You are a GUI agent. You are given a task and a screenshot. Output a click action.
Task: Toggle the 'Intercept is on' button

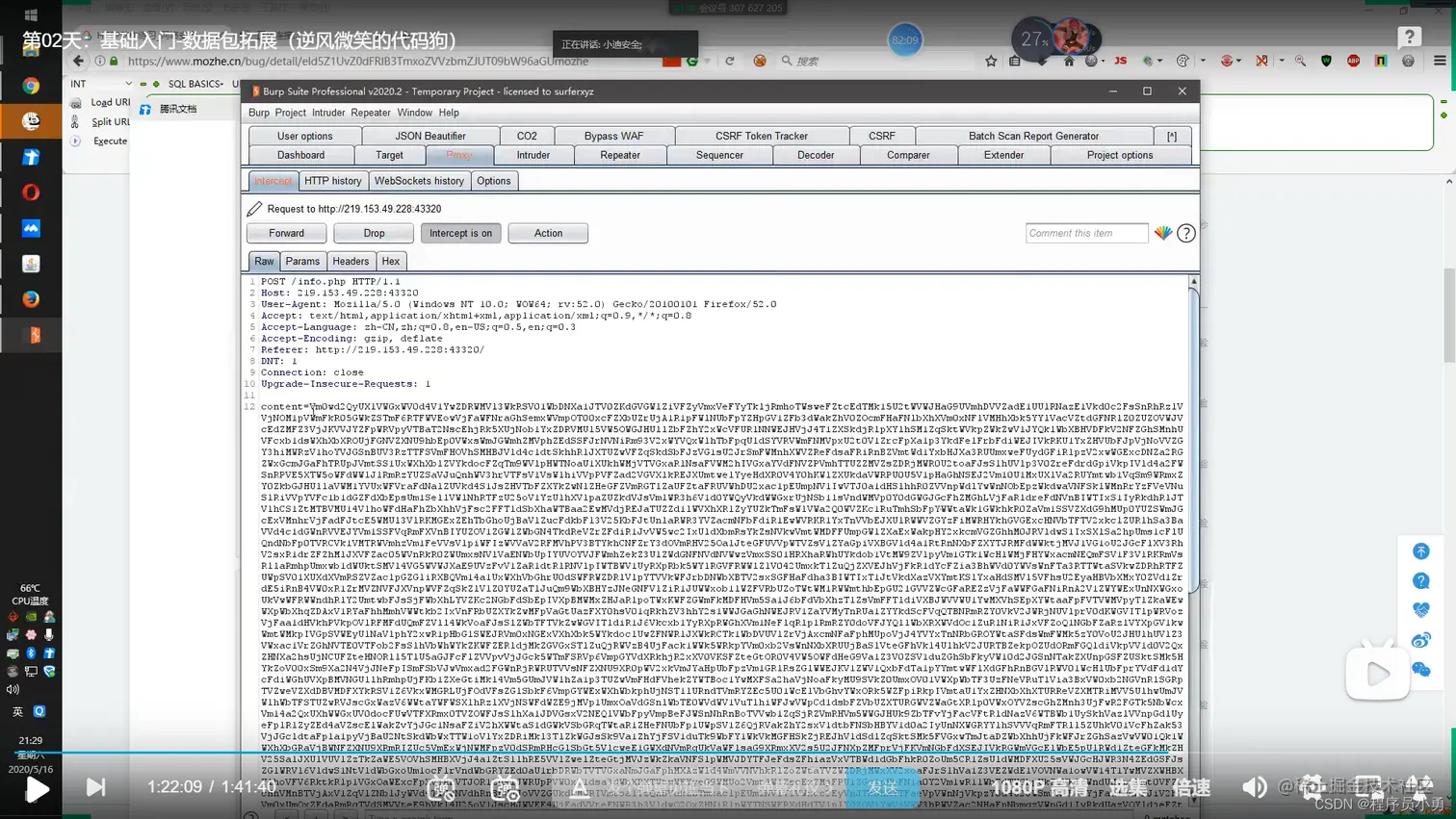460,233
